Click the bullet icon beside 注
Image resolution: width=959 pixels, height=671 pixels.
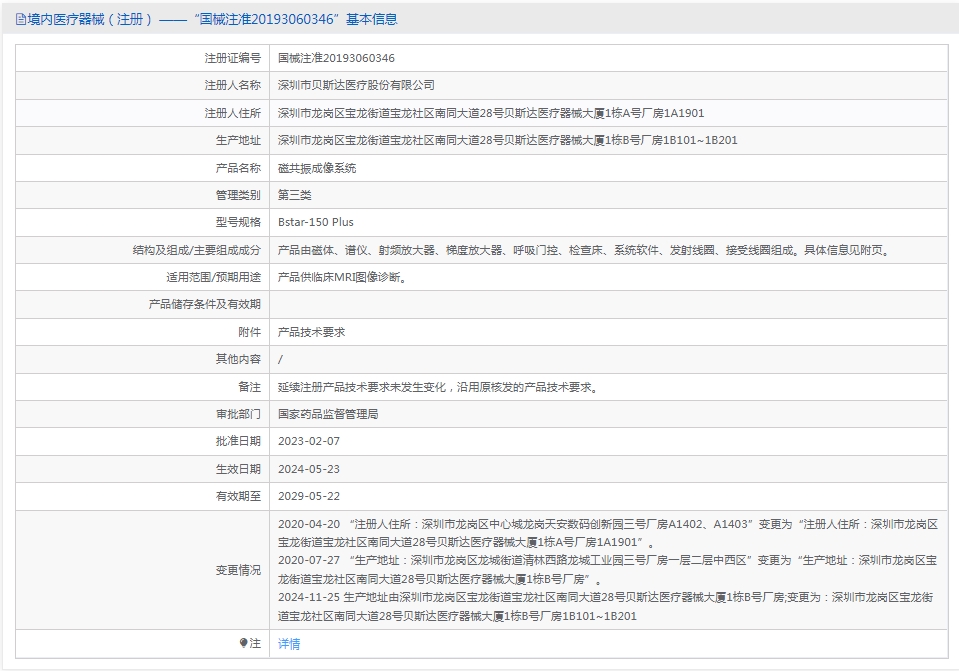point(243,643)
